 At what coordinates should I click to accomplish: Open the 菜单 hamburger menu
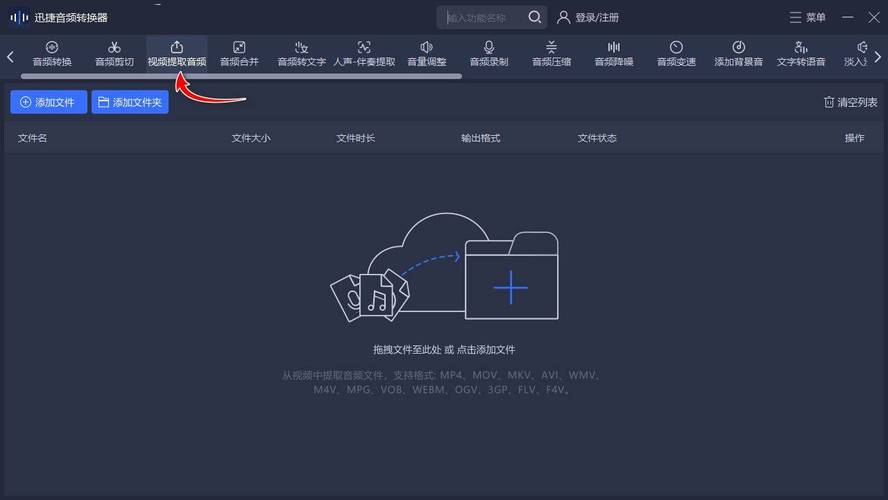tap(808, 18)
